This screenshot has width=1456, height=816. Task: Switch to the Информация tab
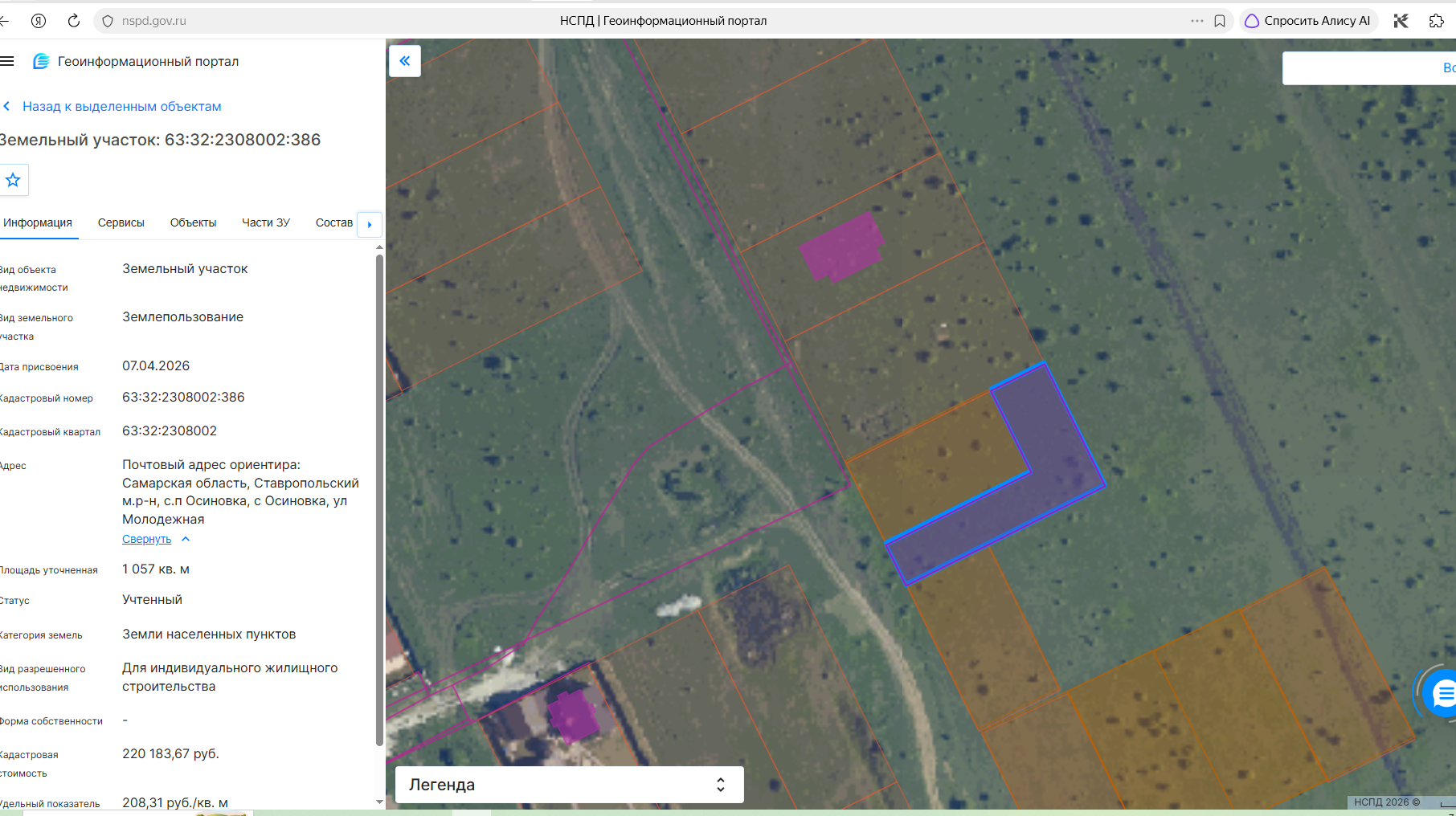point(38,222)
